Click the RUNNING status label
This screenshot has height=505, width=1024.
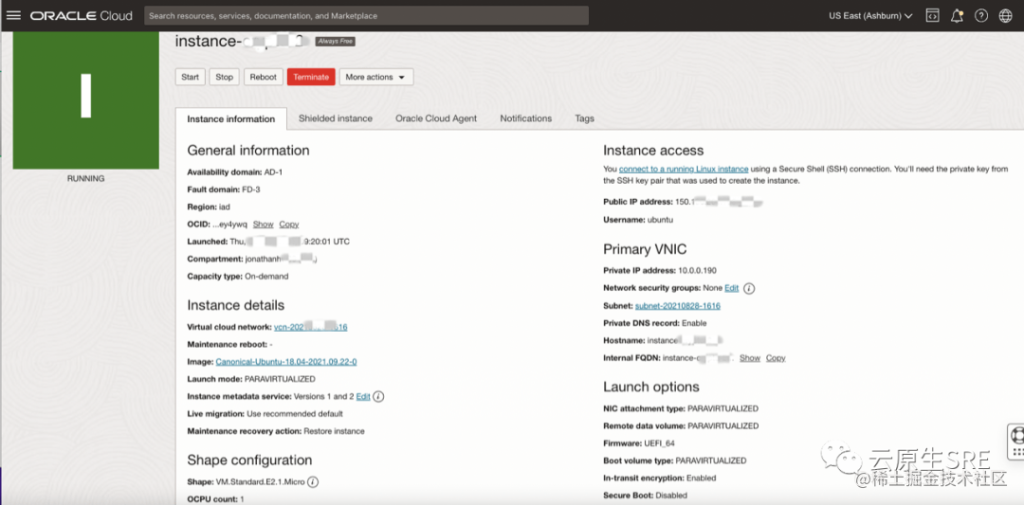(x=86, y=178)
